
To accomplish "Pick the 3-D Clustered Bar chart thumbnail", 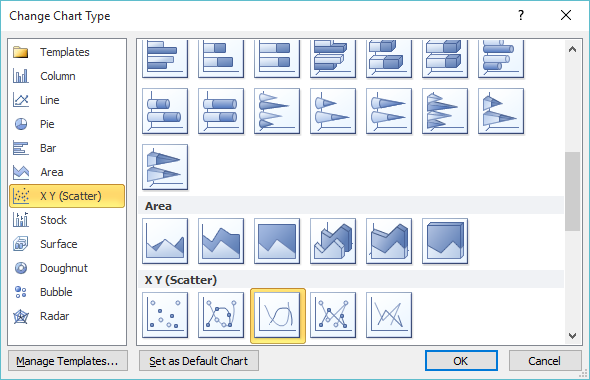I will point(333,59).
